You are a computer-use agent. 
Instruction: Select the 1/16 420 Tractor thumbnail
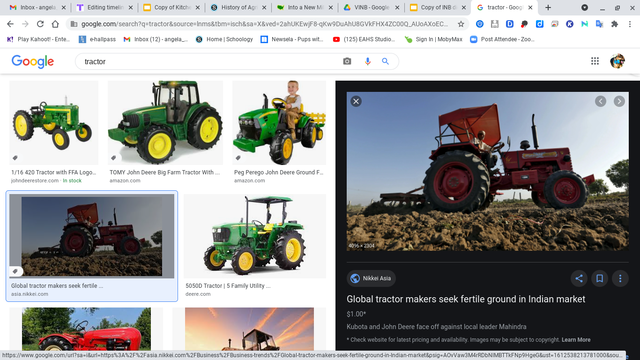coord(54,123)
